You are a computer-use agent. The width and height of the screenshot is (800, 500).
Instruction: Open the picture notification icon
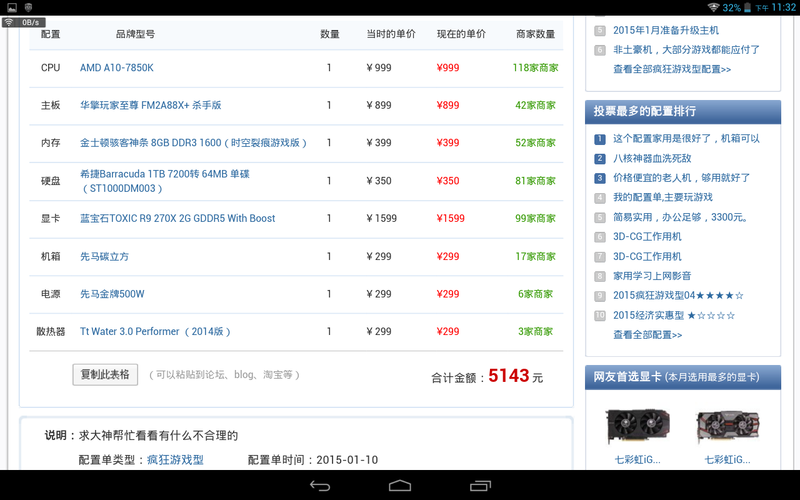pos(12,7)
